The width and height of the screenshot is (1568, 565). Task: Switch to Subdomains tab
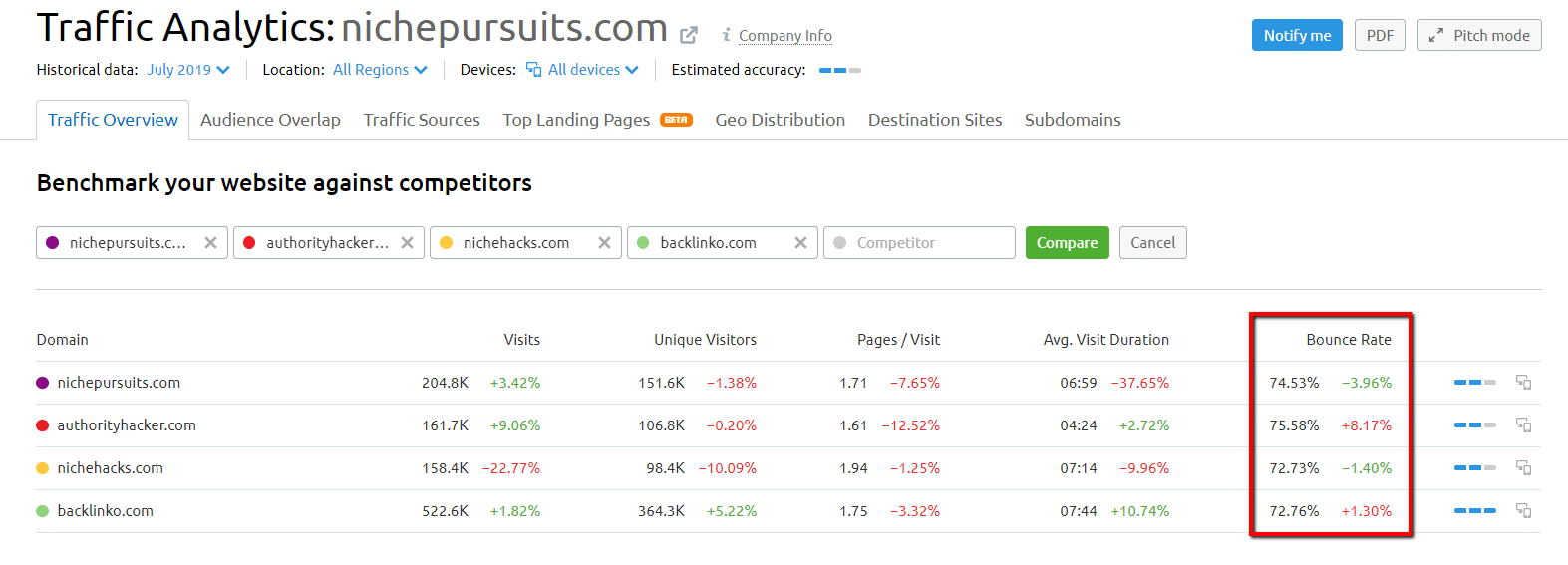[1073, 120]
